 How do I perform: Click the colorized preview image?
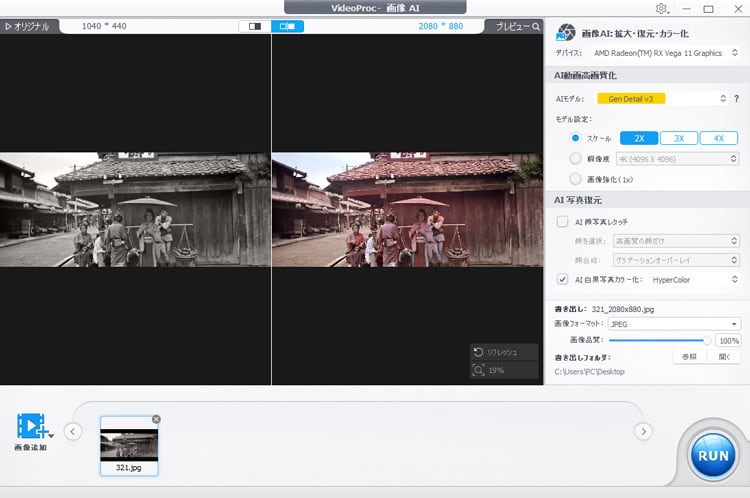407,210
